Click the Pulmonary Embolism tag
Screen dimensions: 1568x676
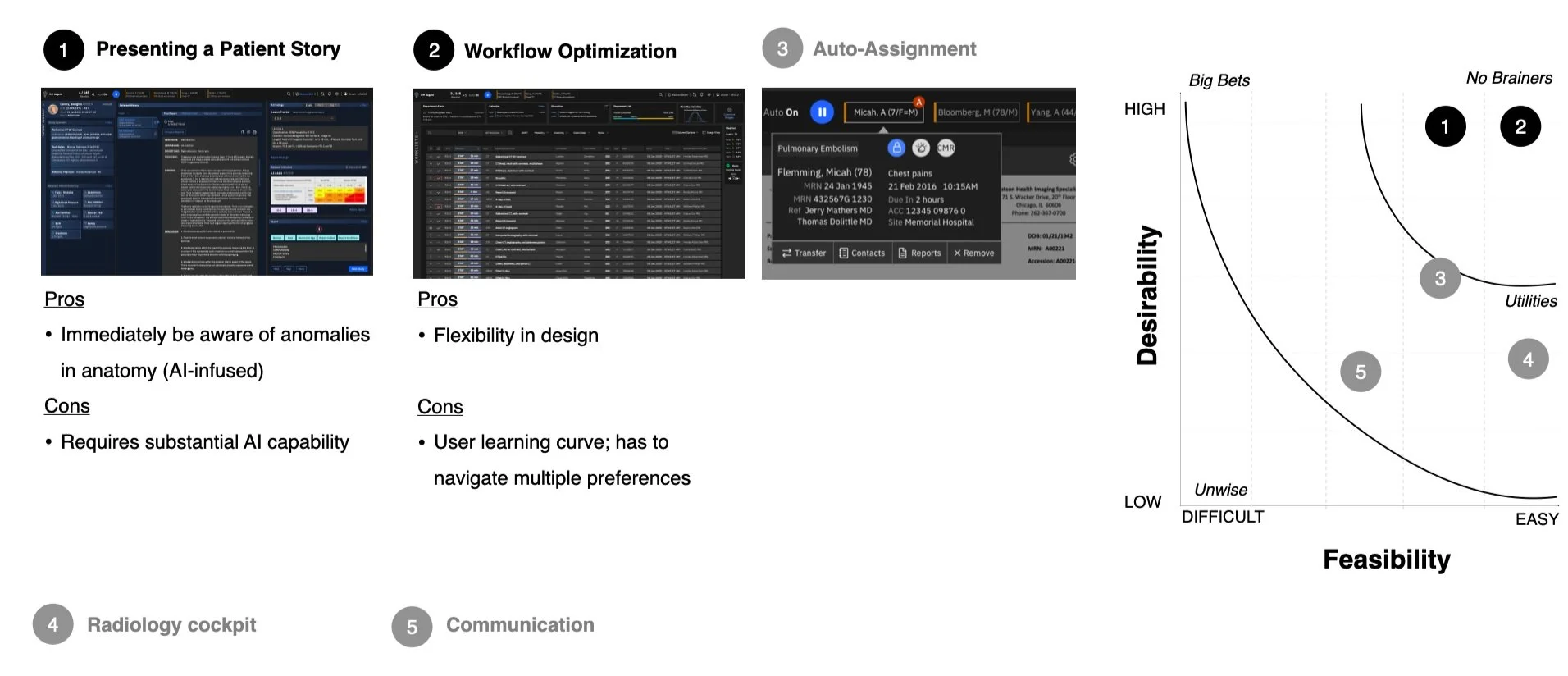[x=817, y=148]
